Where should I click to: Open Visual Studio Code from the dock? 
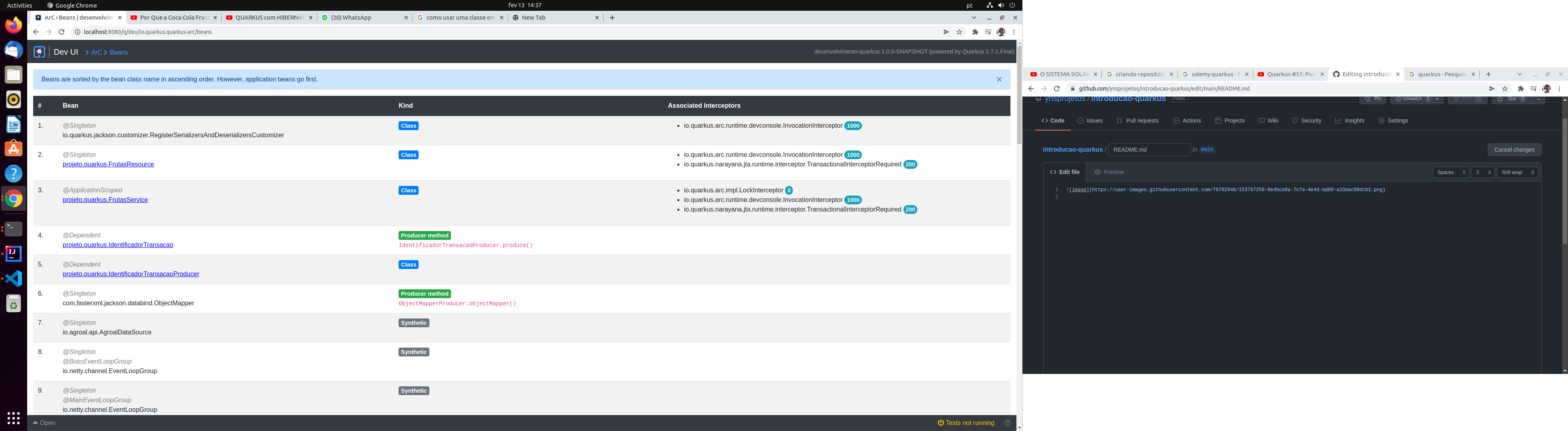[14, 279]
